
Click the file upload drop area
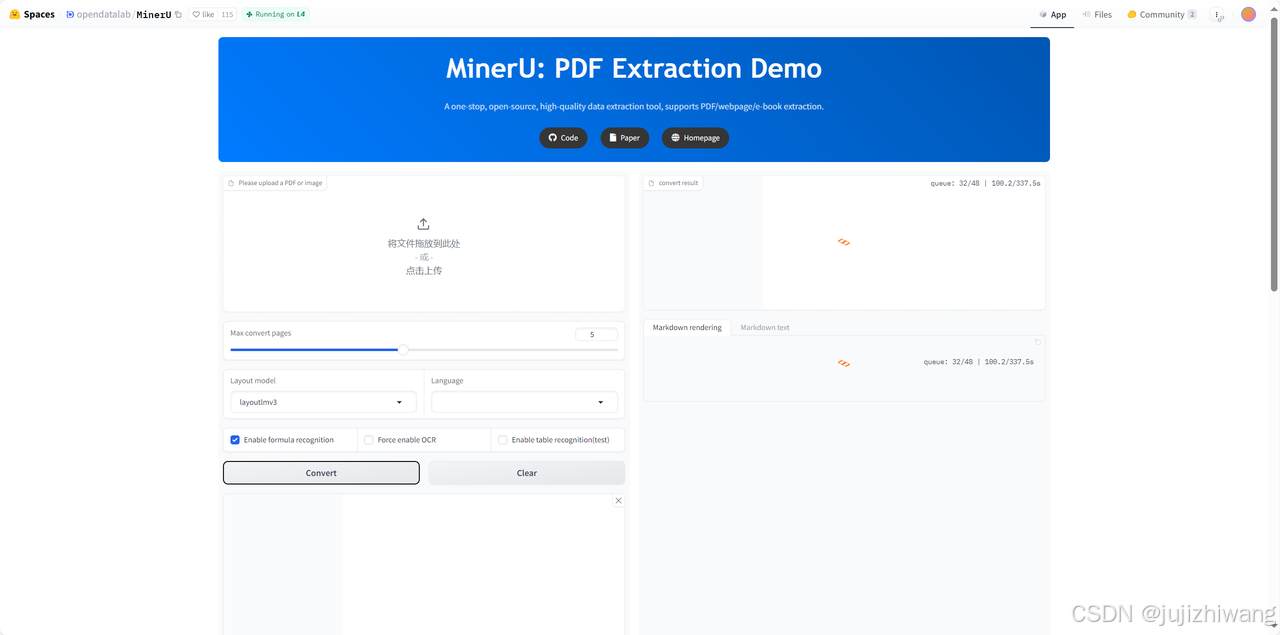424,244
